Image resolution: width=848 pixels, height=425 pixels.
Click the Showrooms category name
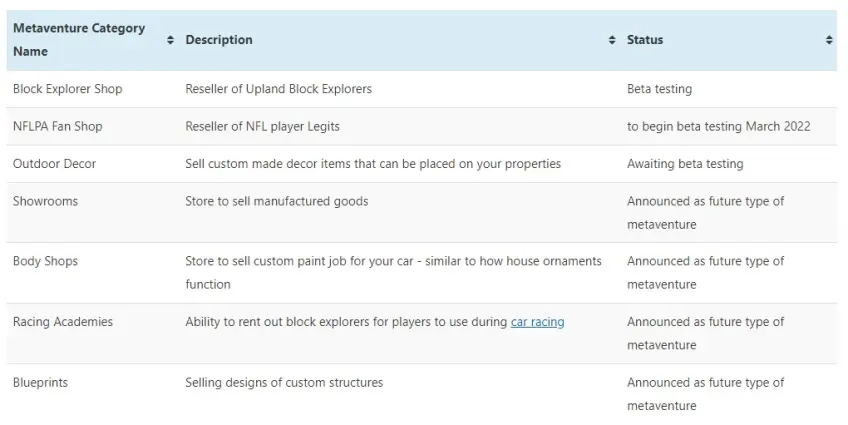(x=45, y=201)
